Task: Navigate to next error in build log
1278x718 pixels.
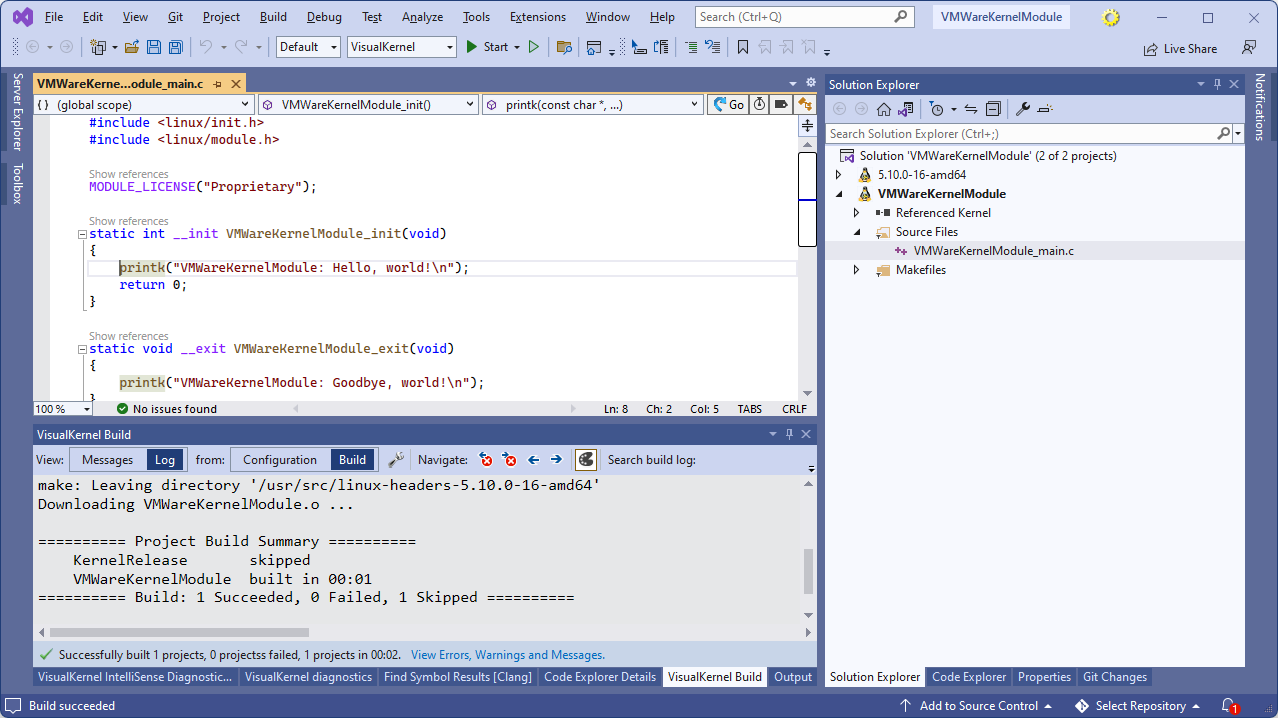Action: pyautogui.click(x=510, y=460)
